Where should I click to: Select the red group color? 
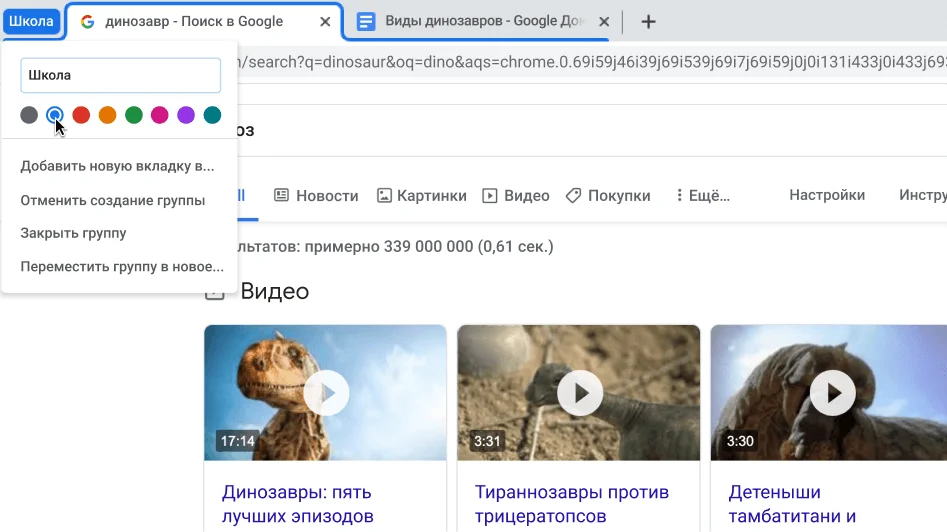81,115
